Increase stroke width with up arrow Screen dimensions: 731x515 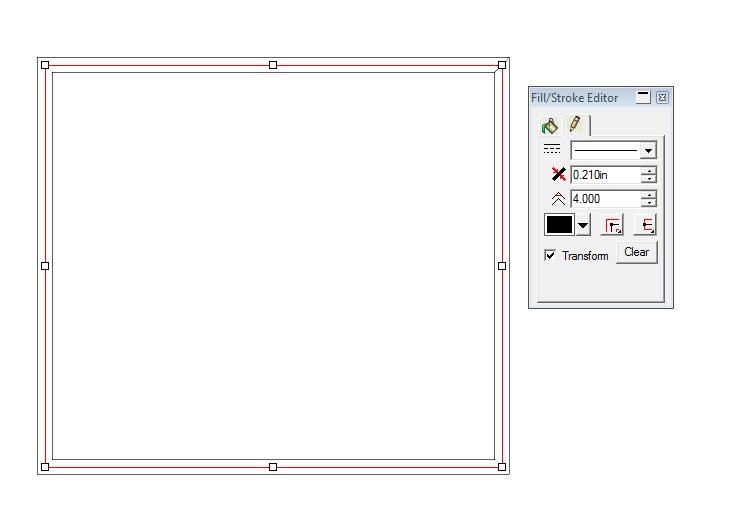(648, 171)
